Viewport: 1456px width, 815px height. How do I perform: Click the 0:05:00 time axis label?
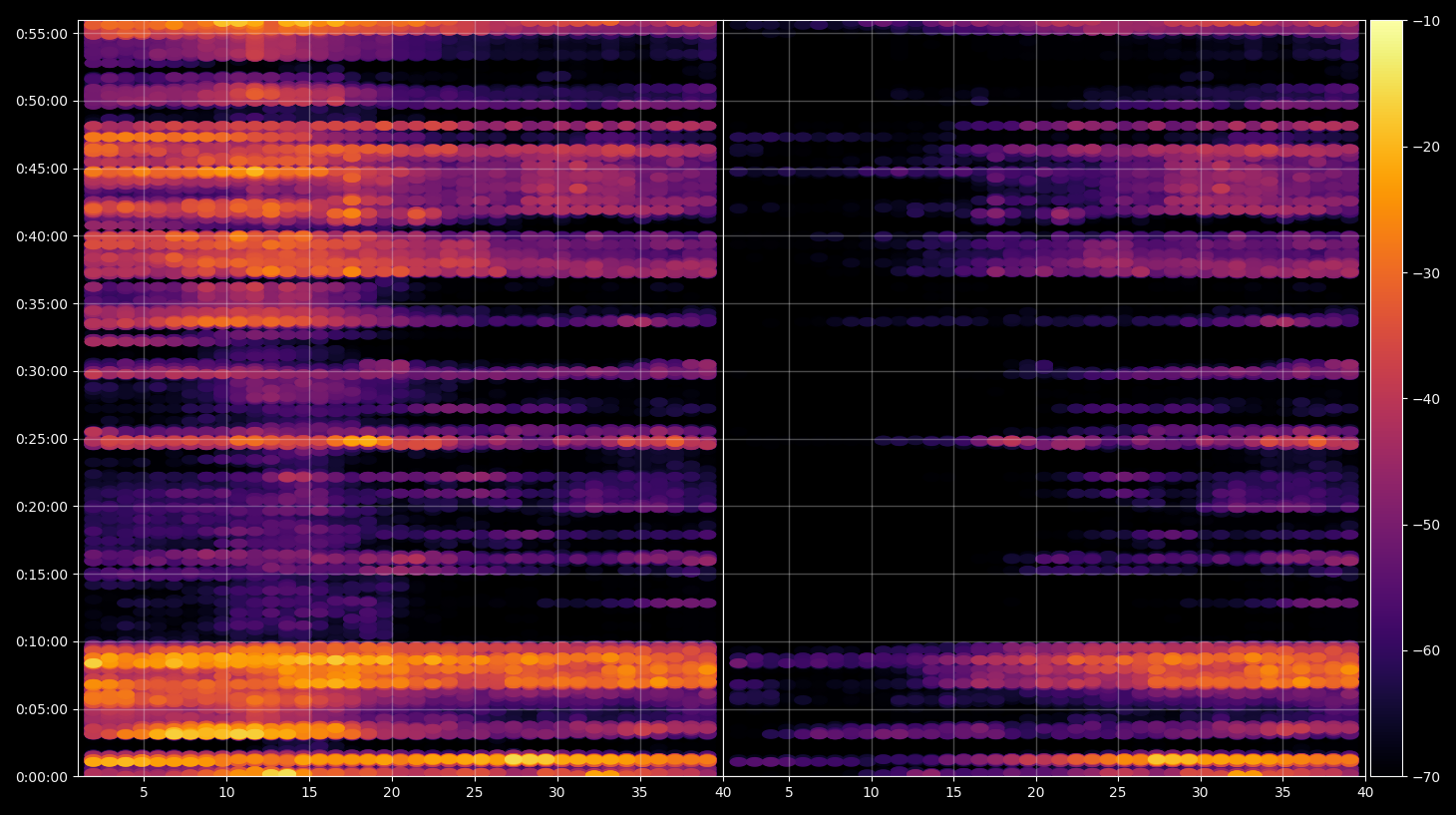[42, 709]
